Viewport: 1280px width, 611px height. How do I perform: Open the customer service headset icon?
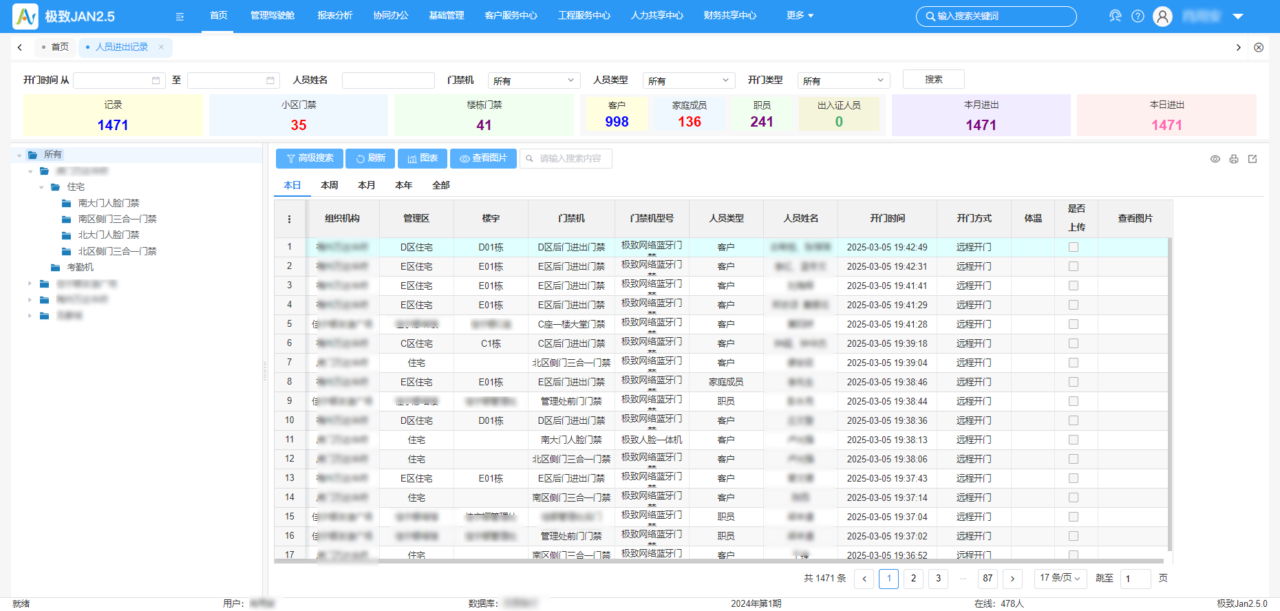[x=1116, y=16]
